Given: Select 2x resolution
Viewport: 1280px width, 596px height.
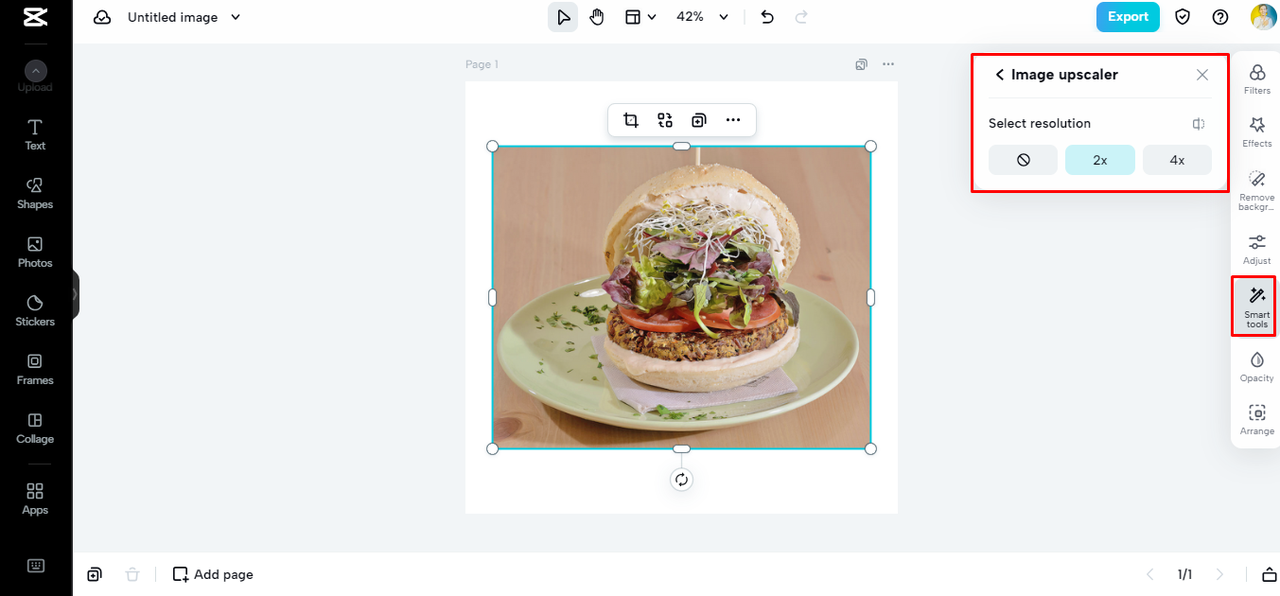Looking at the screenshot, I should tap(1100, 160).
